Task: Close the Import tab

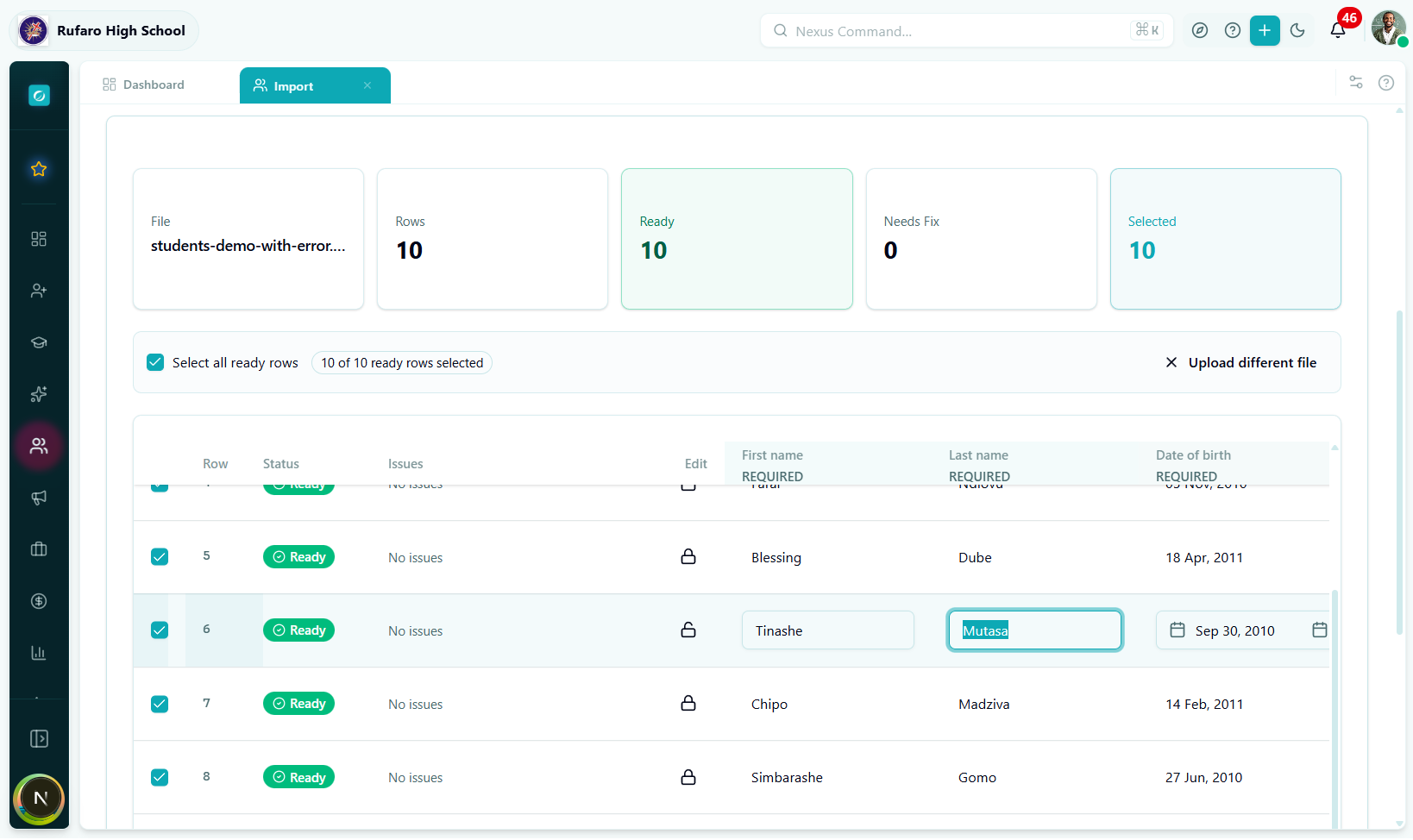Action: 367,85
